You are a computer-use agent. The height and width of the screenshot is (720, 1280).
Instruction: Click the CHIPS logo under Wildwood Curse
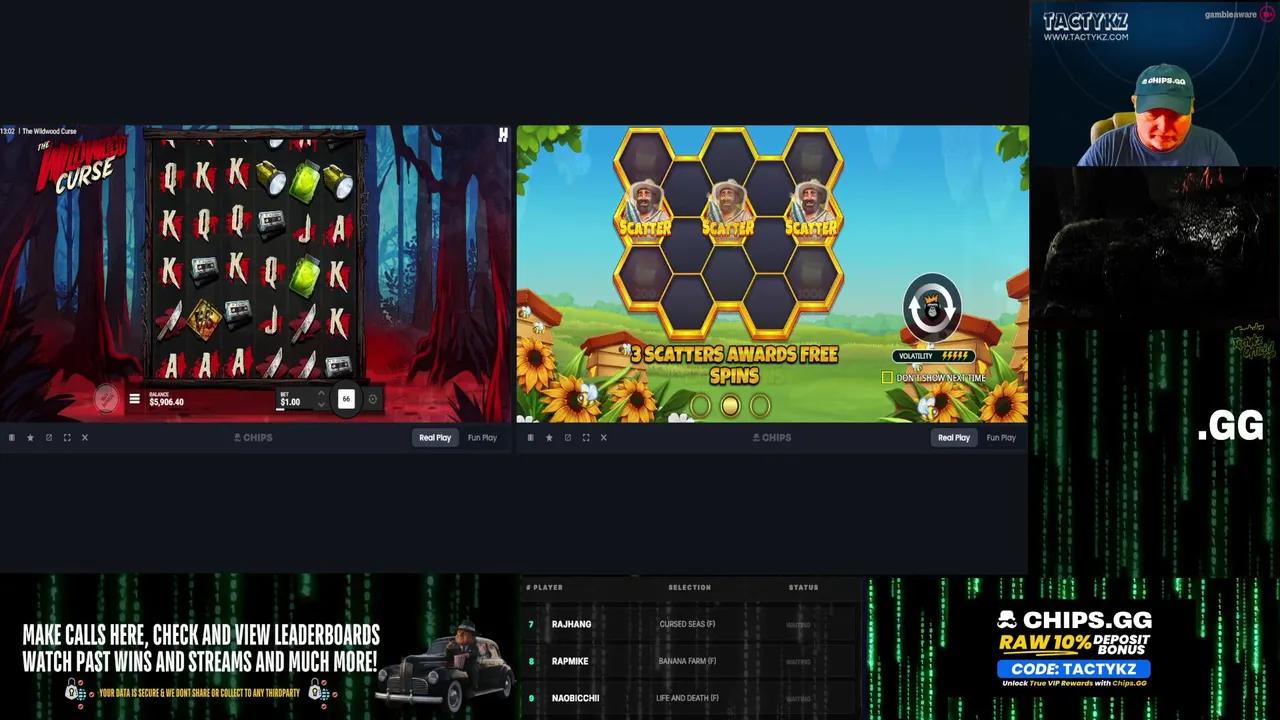253,437
